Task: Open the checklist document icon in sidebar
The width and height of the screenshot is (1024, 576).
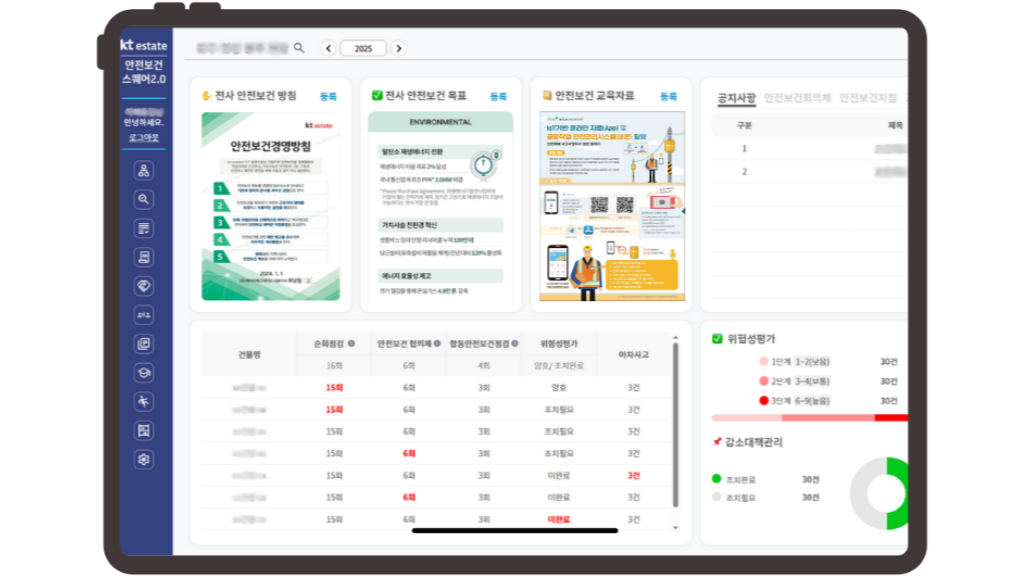Action: coord(144,228)
